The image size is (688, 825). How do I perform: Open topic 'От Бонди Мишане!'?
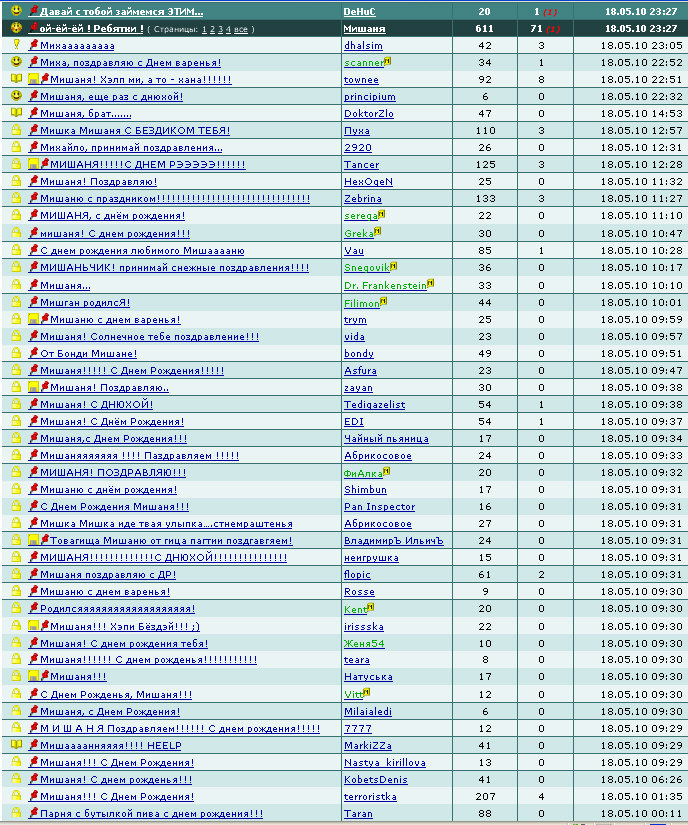[x=88, y=354]
